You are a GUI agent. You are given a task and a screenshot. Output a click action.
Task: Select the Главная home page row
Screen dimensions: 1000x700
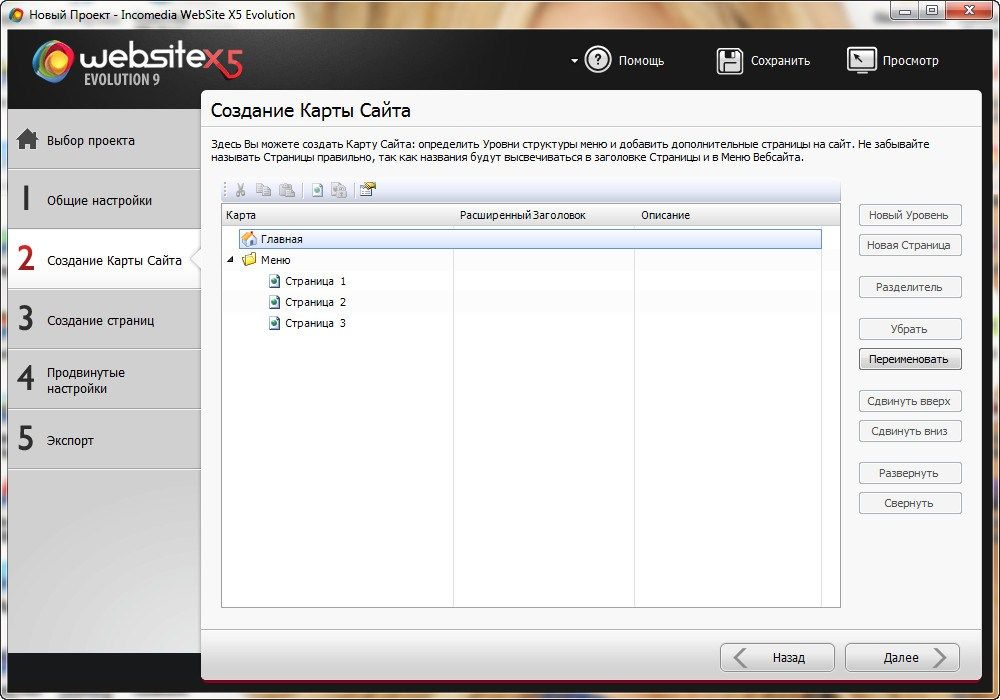282,239
